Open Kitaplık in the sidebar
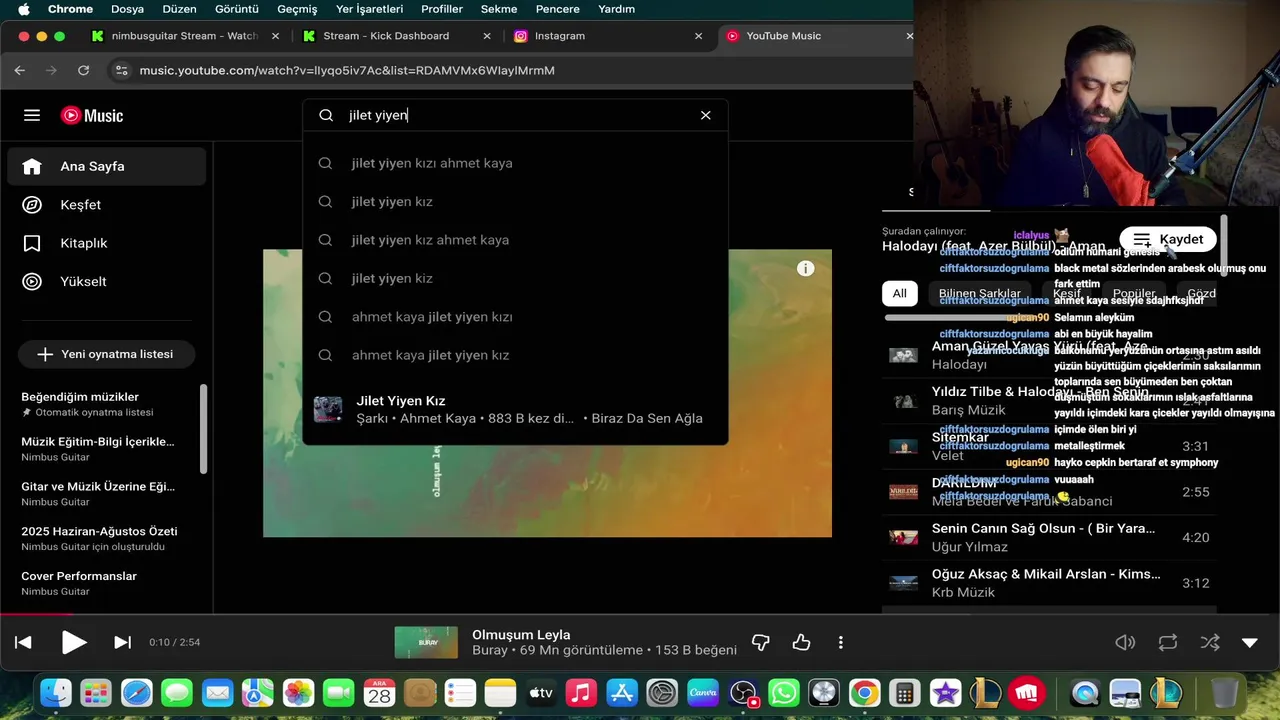Image resolution: width=1280 pixels, height=720 pixels. (x=106, y=243)
